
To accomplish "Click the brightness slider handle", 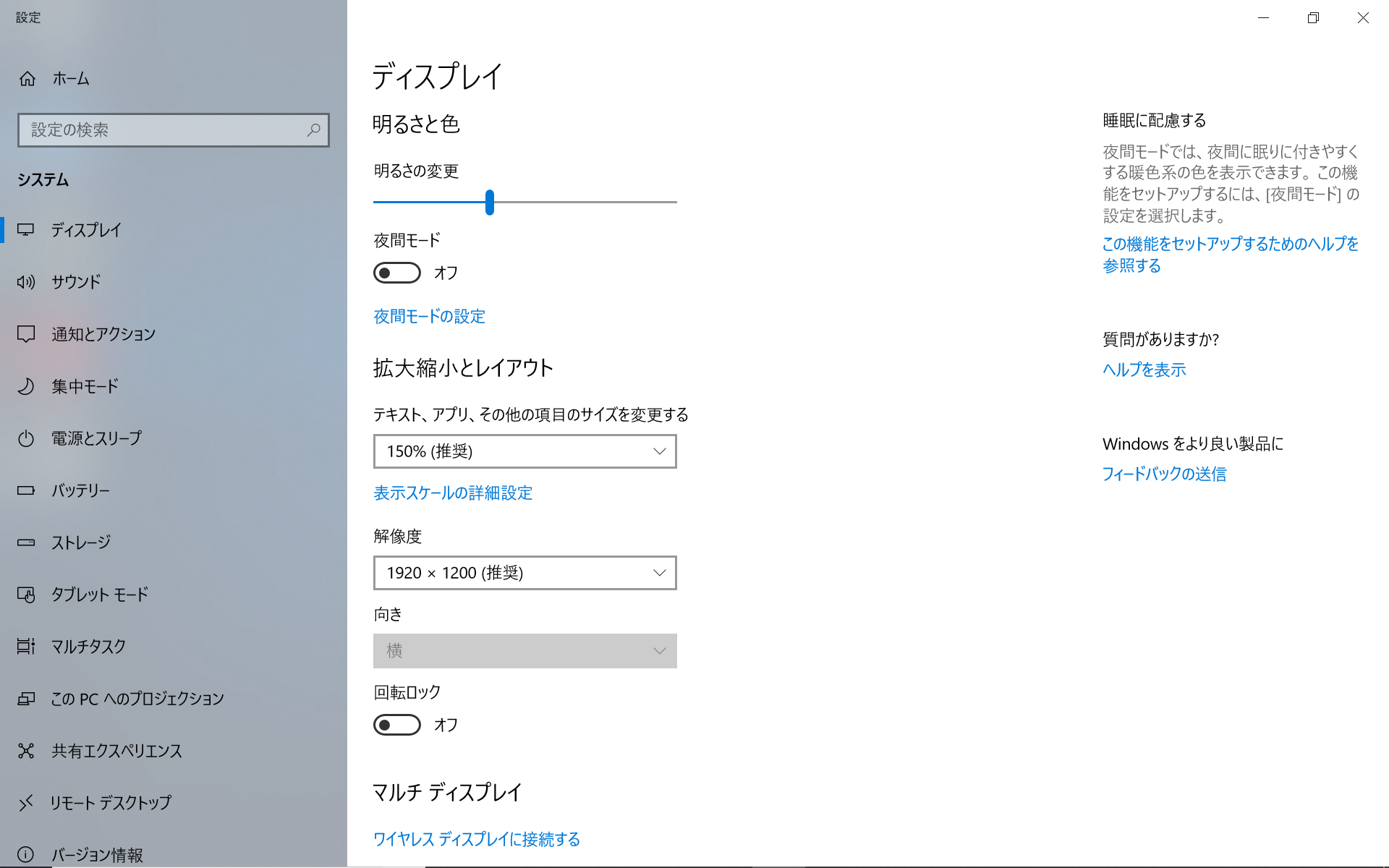I will click(x=490, y=203).
